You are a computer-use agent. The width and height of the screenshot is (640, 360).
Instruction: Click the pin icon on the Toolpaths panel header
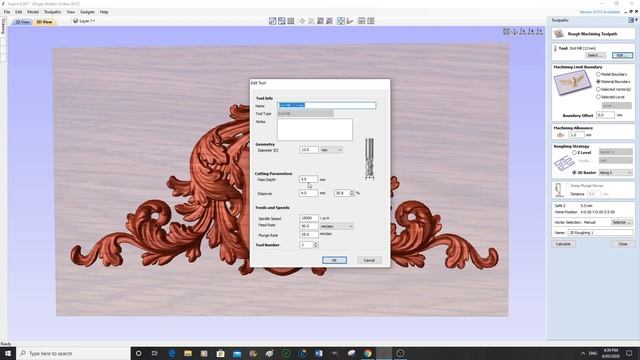631,20
